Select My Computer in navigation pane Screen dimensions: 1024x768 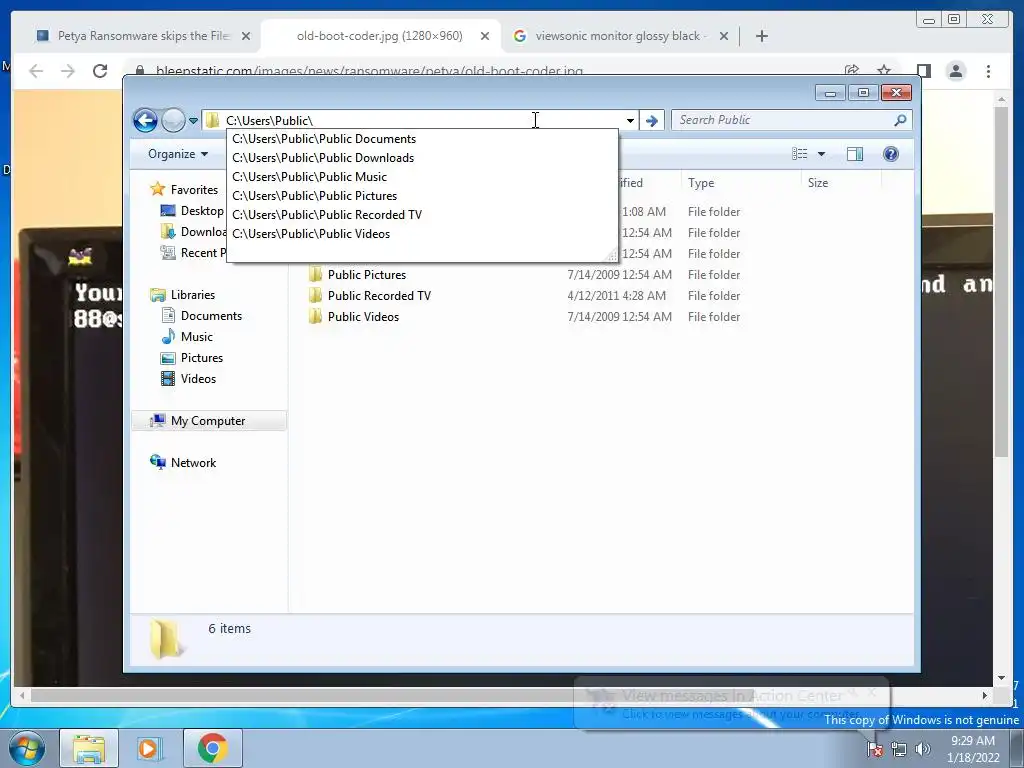pos(208,421)
